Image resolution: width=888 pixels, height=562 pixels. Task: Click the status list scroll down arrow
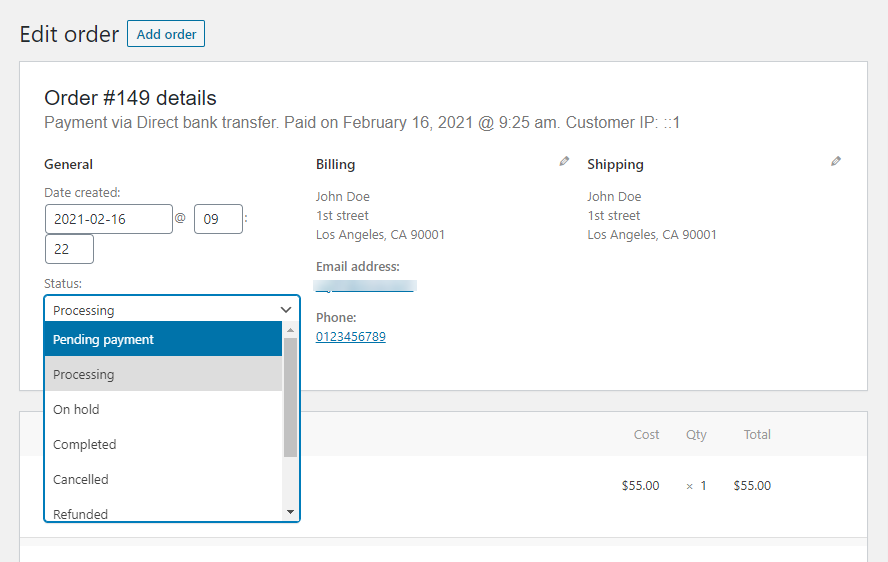tap(290, 512)
